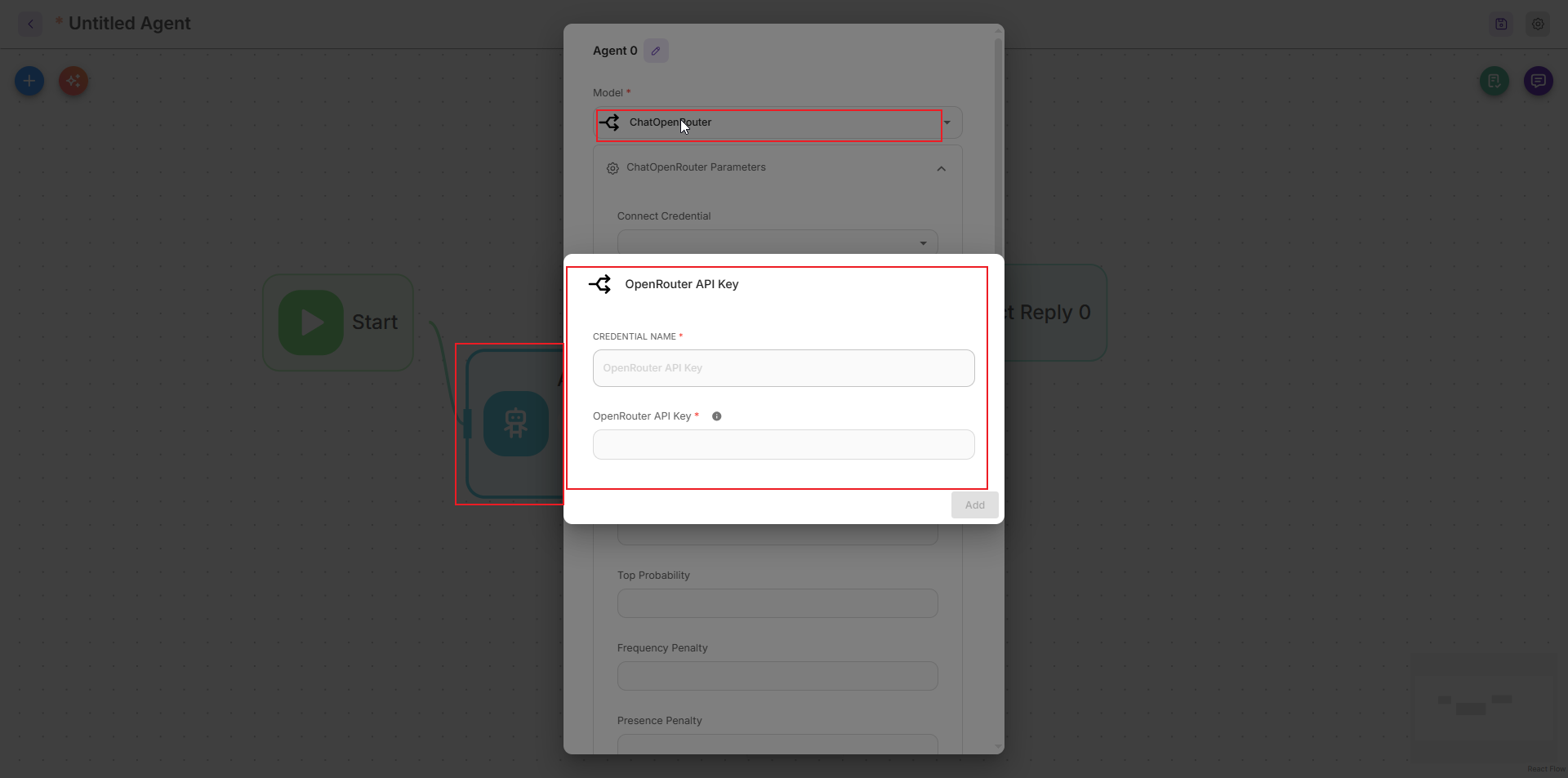Click the OpenRouter logo in the dialog header

600,284
